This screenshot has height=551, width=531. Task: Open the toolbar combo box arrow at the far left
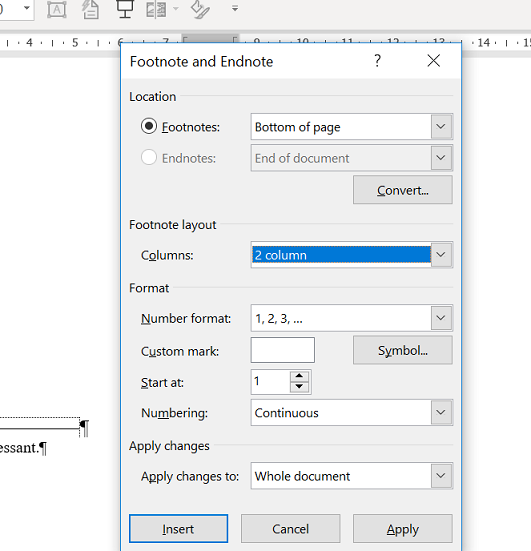(27, 8)
